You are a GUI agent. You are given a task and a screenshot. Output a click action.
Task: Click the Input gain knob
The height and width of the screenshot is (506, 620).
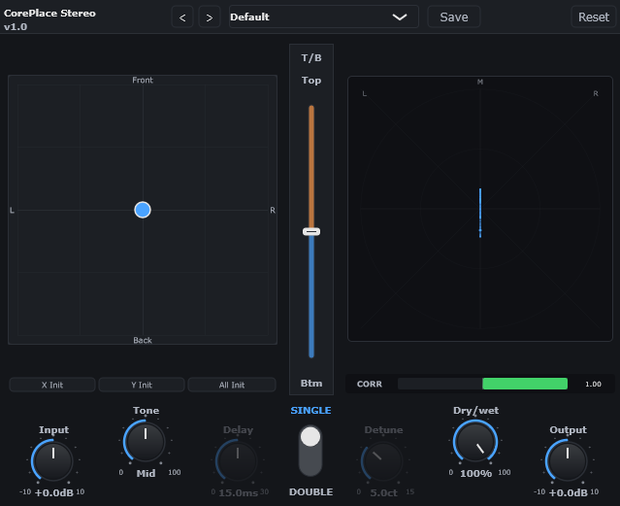[53, 461]
